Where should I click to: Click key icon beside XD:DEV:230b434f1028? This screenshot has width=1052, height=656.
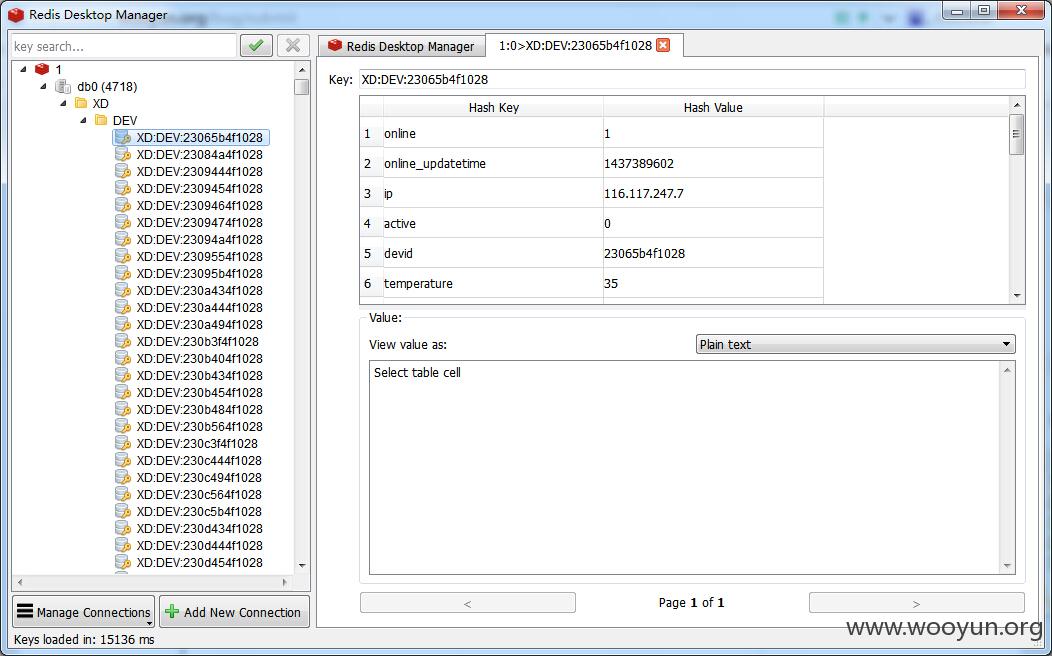pyautogui.click(x=123, y=375)
